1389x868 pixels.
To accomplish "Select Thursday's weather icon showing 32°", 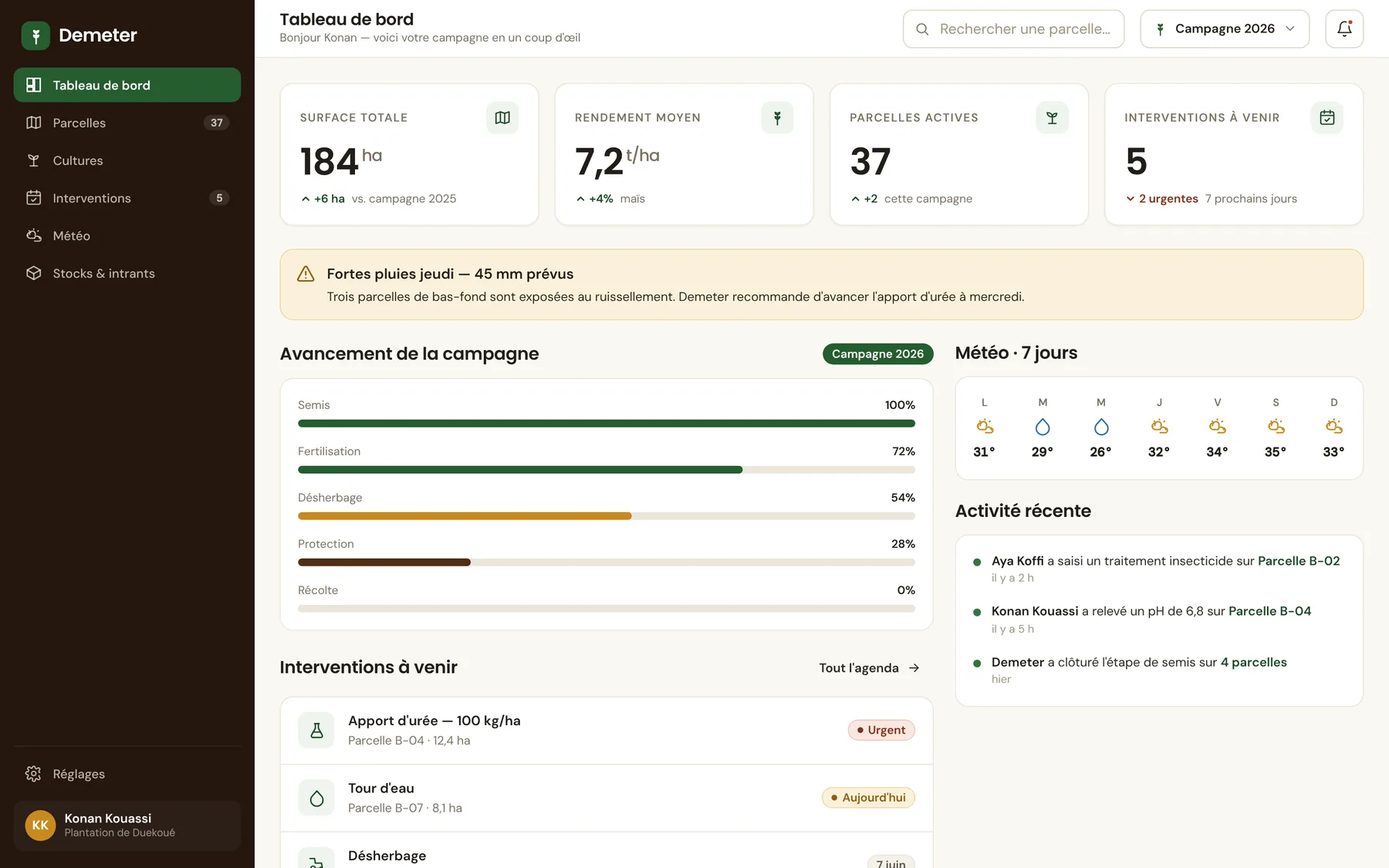I will coord(1159,427).
